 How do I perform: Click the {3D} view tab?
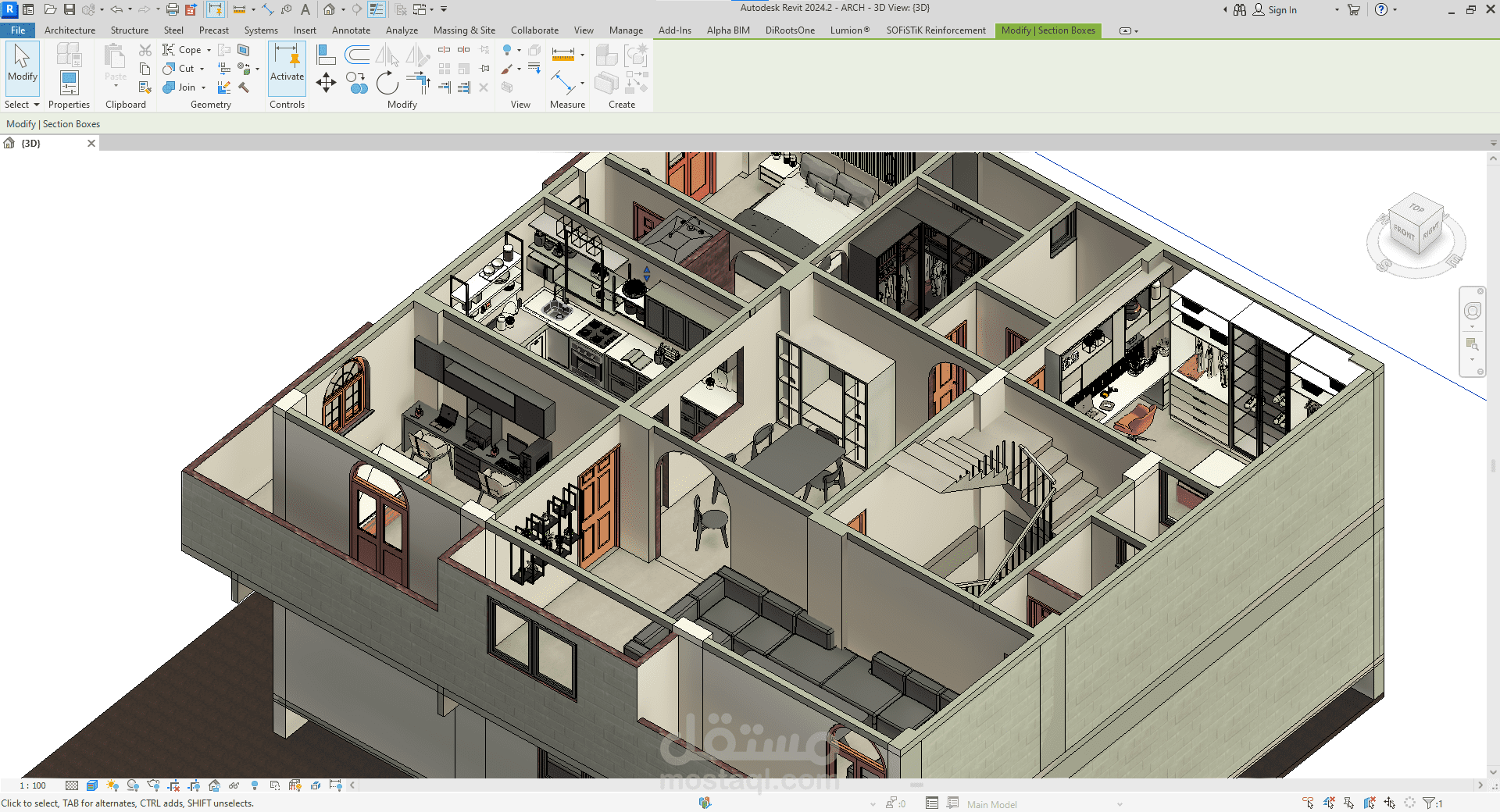[x=30, y=143]
